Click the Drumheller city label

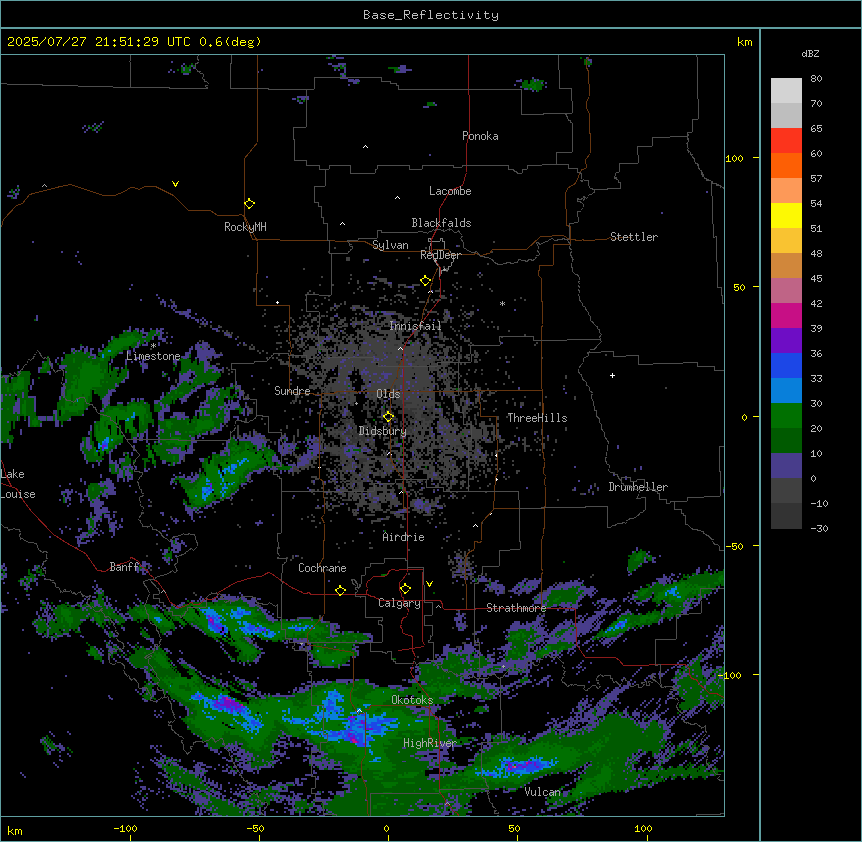pos(638,487)
